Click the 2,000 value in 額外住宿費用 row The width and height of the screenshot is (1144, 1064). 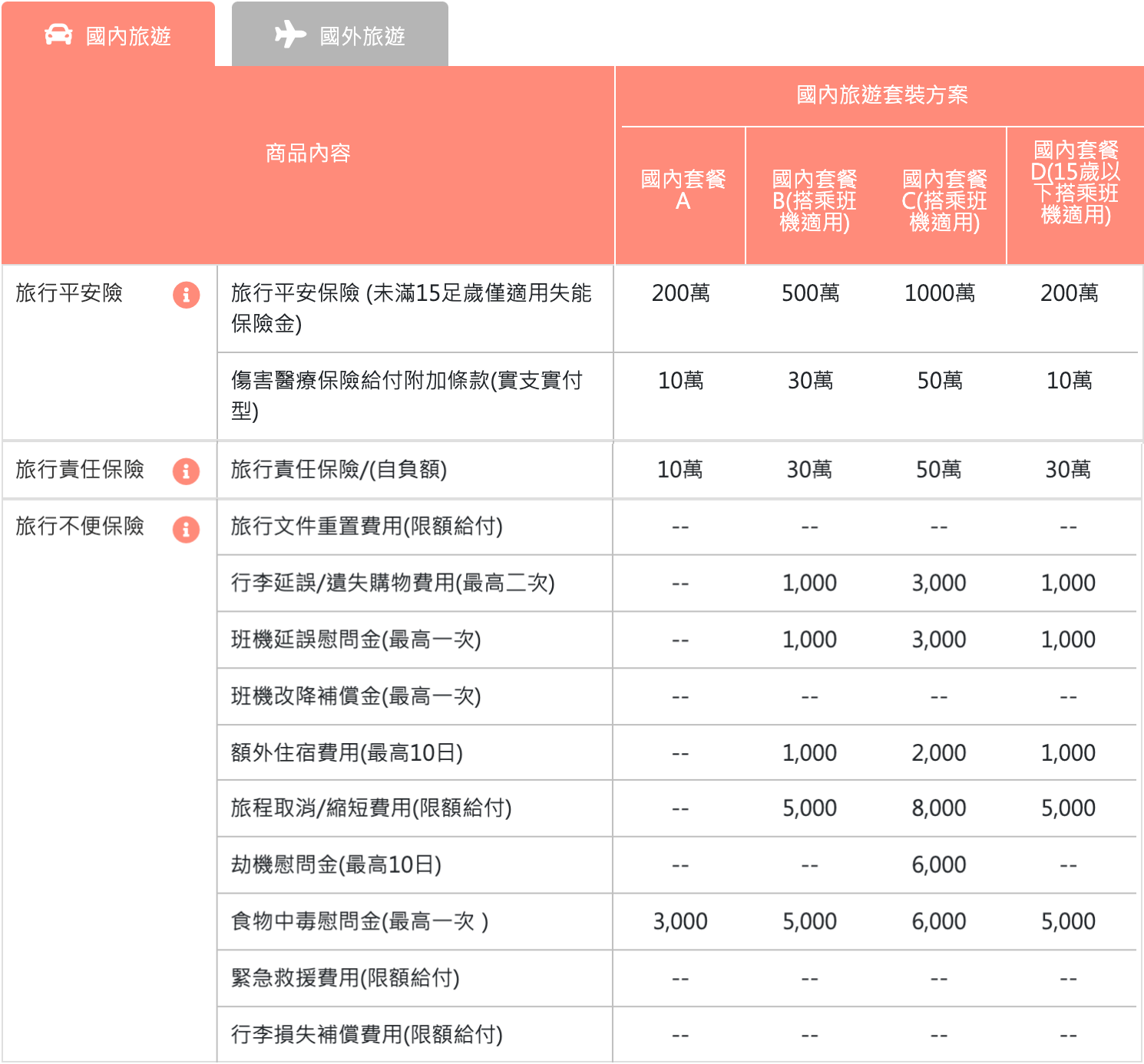click(939, 753)
